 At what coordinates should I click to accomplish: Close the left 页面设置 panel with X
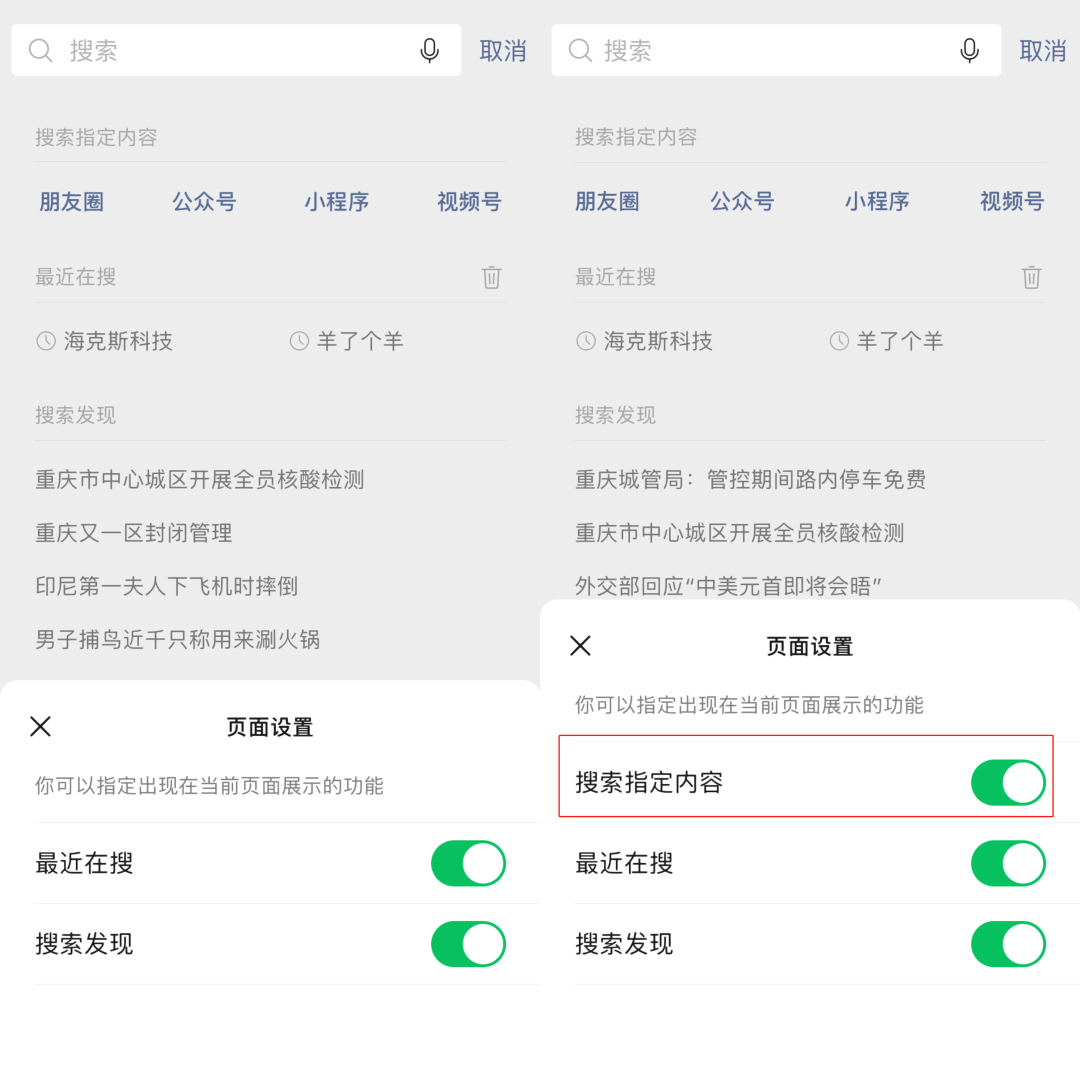click(x=41, y=726)
